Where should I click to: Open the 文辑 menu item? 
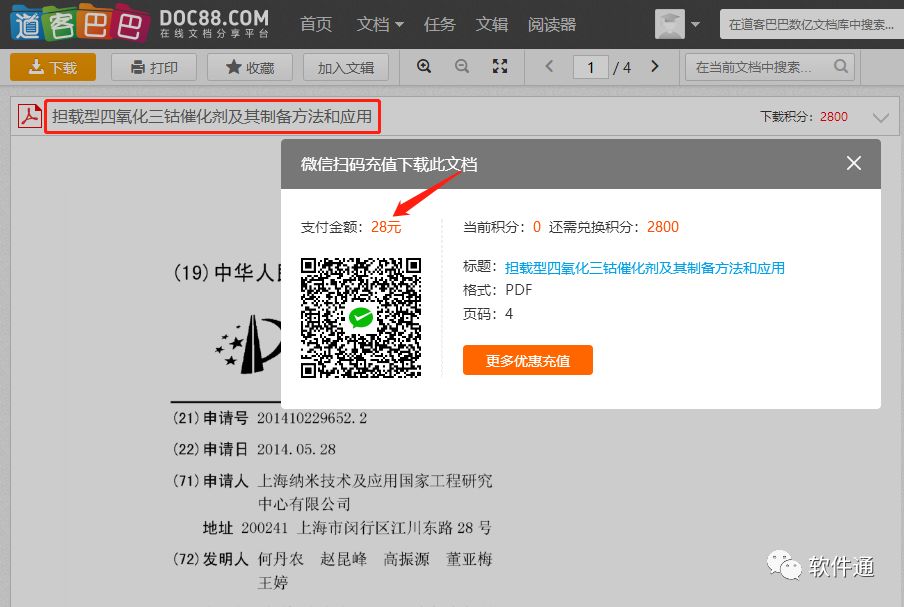pyautogui.click(x=492, y=24)
